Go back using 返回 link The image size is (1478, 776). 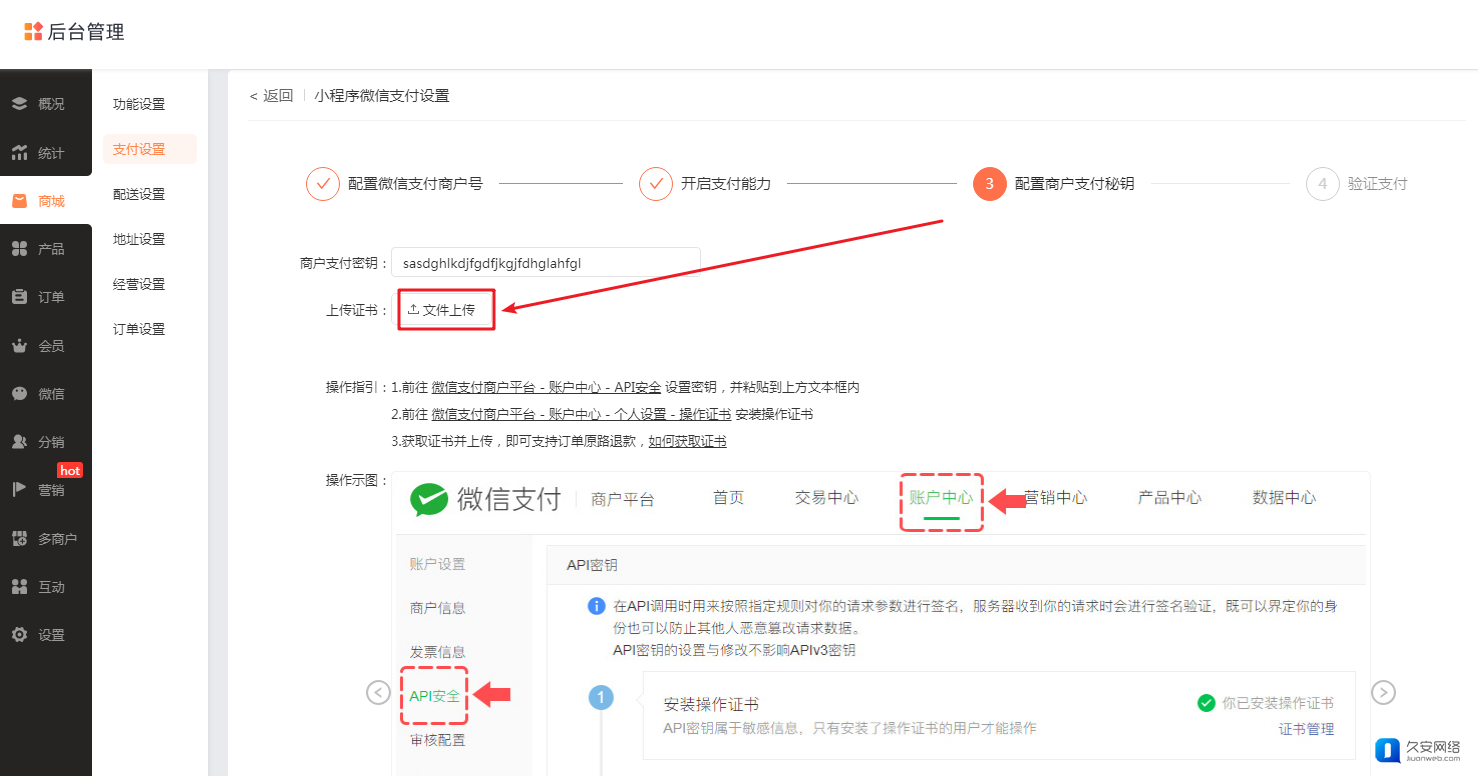pyautogui.click(x=271, y=96)
